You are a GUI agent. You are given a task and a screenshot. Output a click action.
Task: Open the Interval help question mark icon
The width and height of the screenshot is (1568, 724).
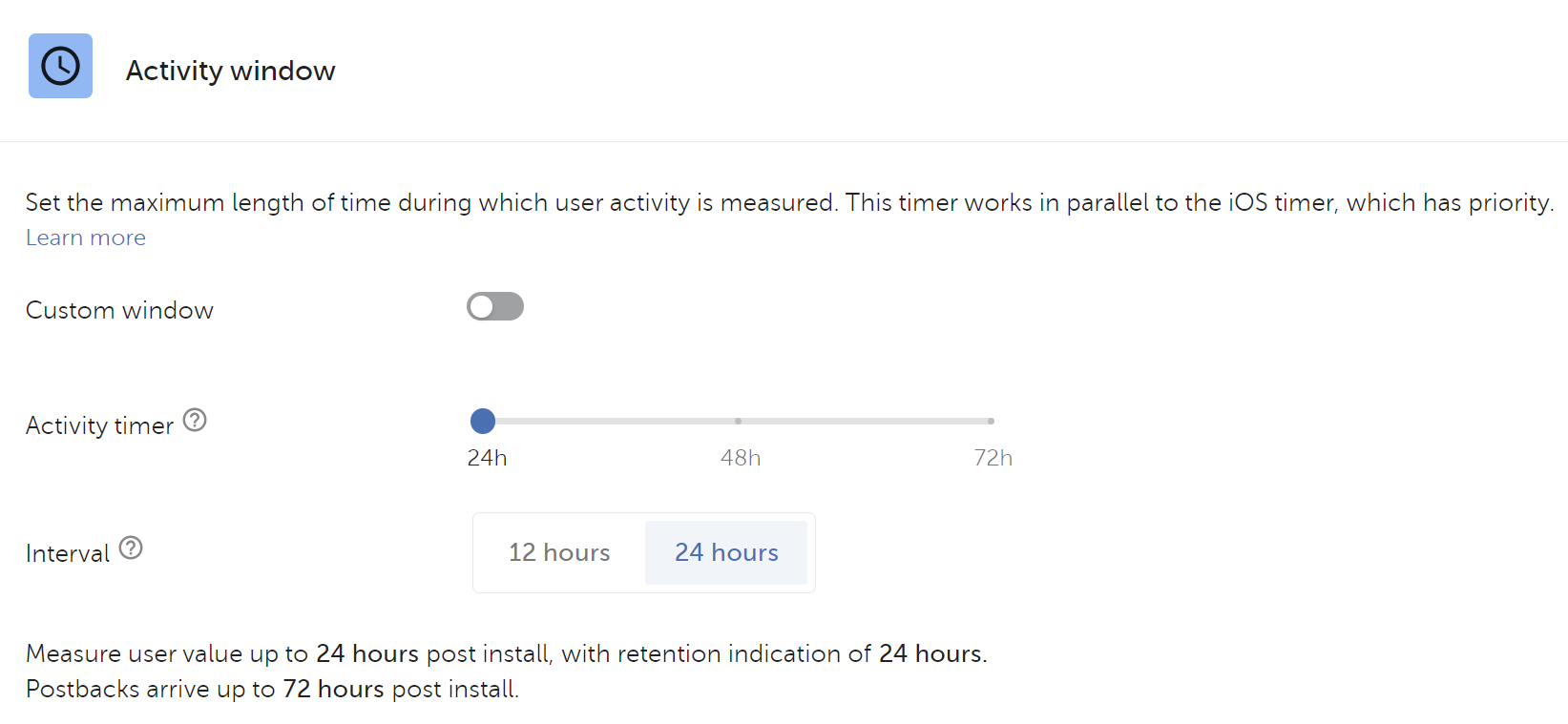click(x=131, y=548)
